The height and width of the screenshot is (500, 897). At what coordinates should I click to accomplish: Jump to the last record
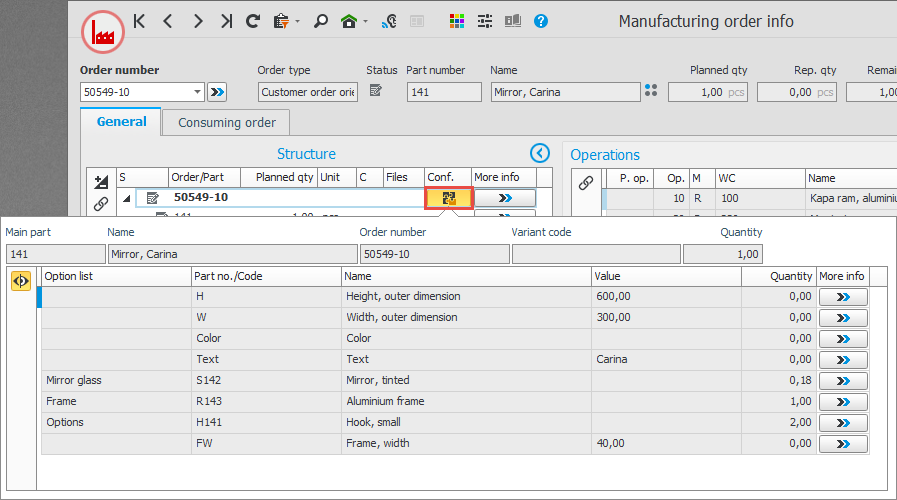pos(226,21)
